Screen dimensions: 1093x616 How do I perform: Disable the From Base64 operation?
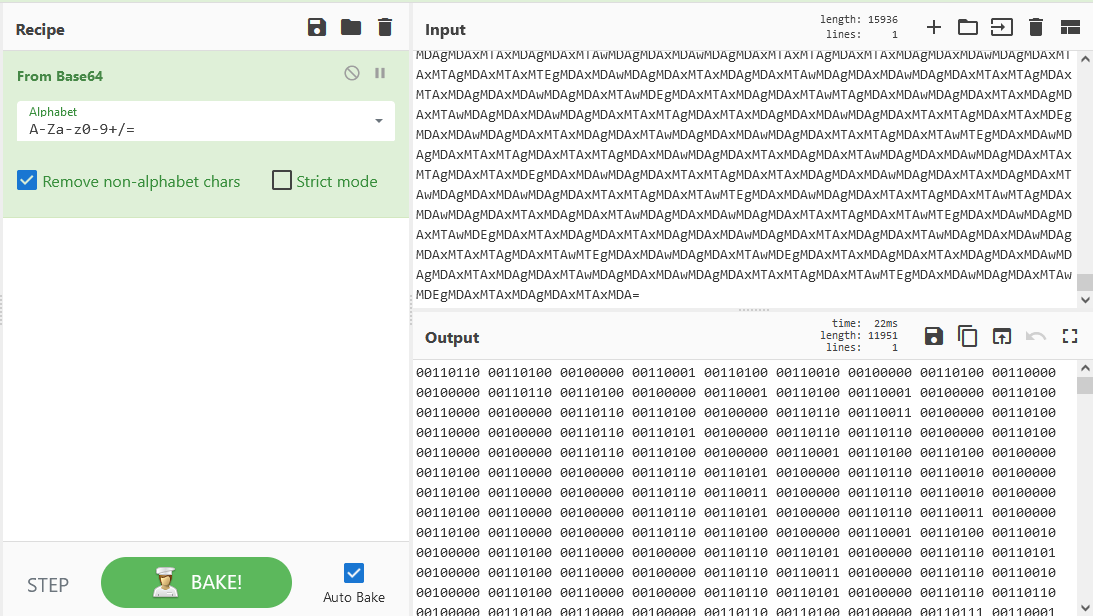[x=352, y=73]
